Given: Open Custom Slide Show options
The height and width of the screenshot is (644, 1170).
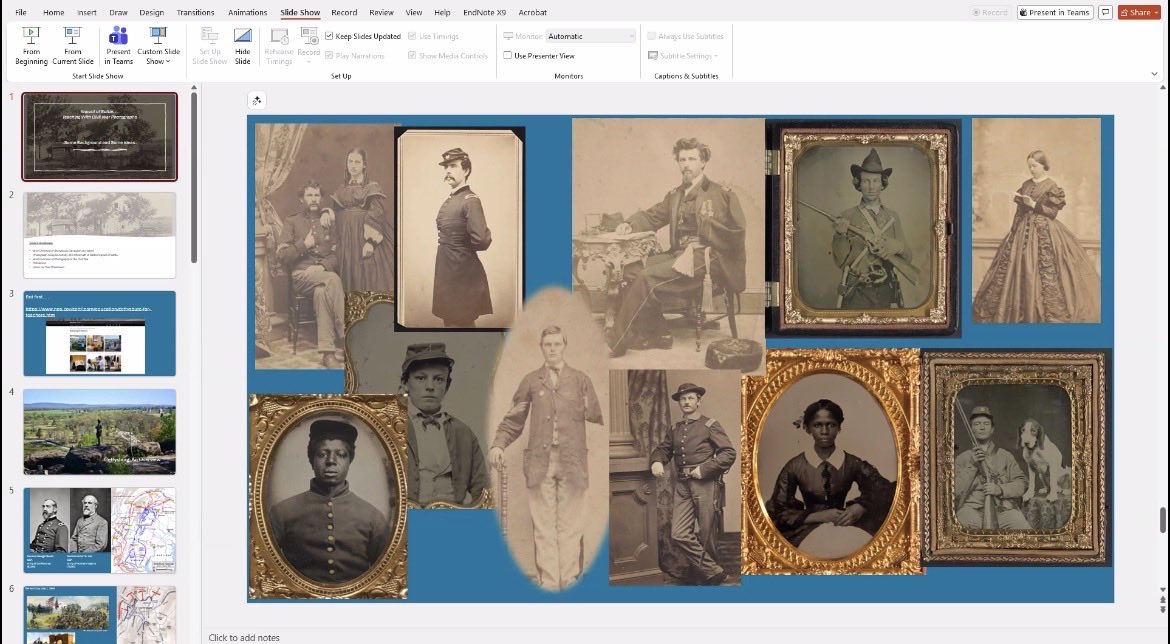Looking at the screenshot, I should 158,46.
